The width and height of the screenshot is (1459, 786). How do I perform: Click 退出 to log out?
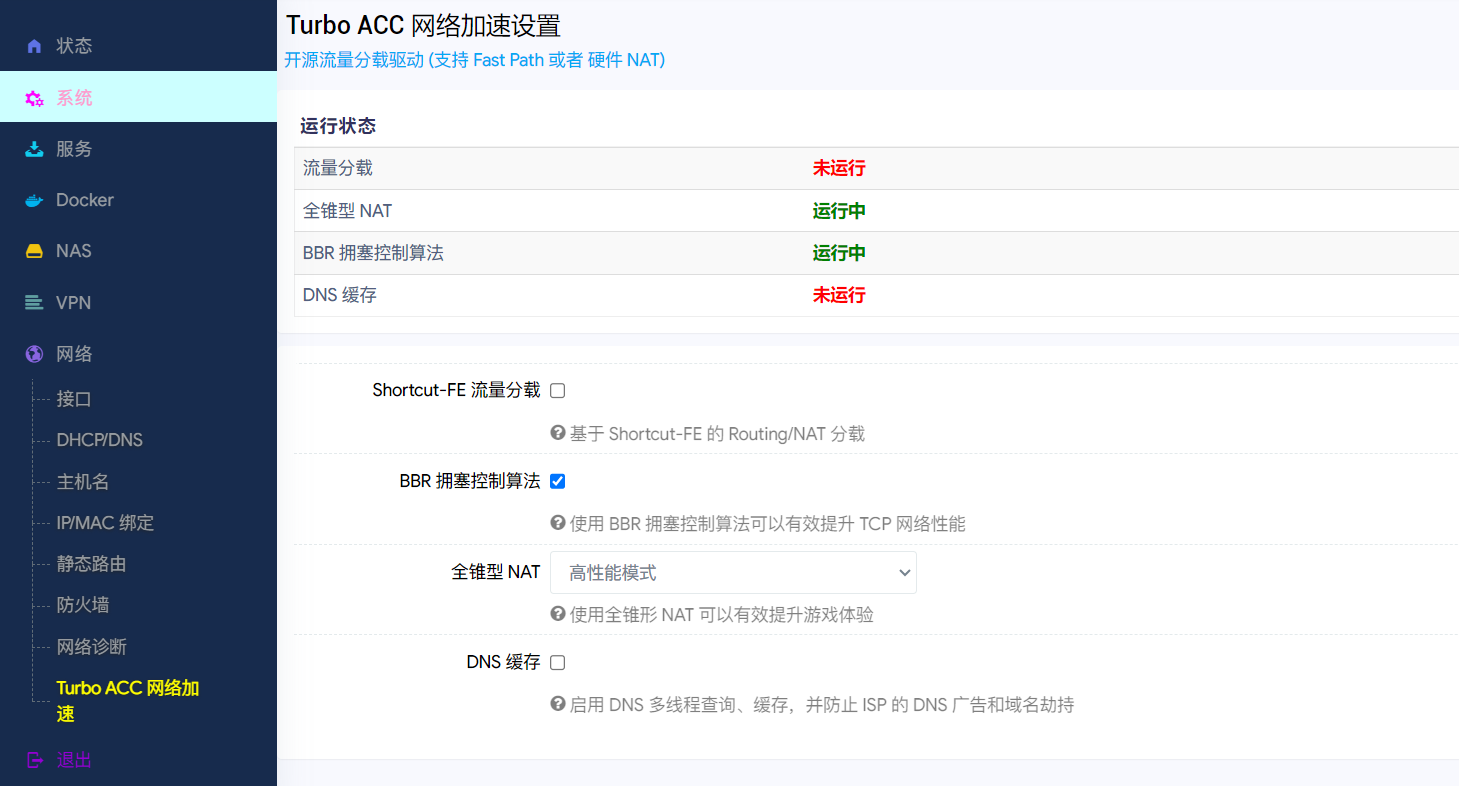tap(74, 760)
